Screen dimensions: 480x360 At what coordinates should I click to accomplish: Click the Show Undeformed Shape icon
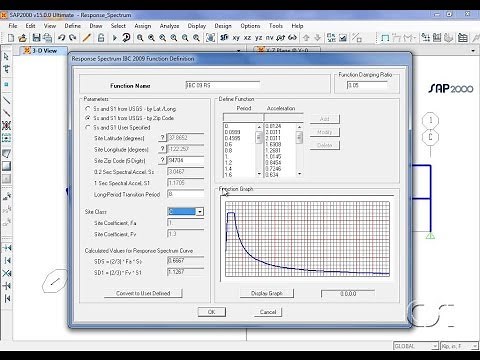[x=385, y=38]
